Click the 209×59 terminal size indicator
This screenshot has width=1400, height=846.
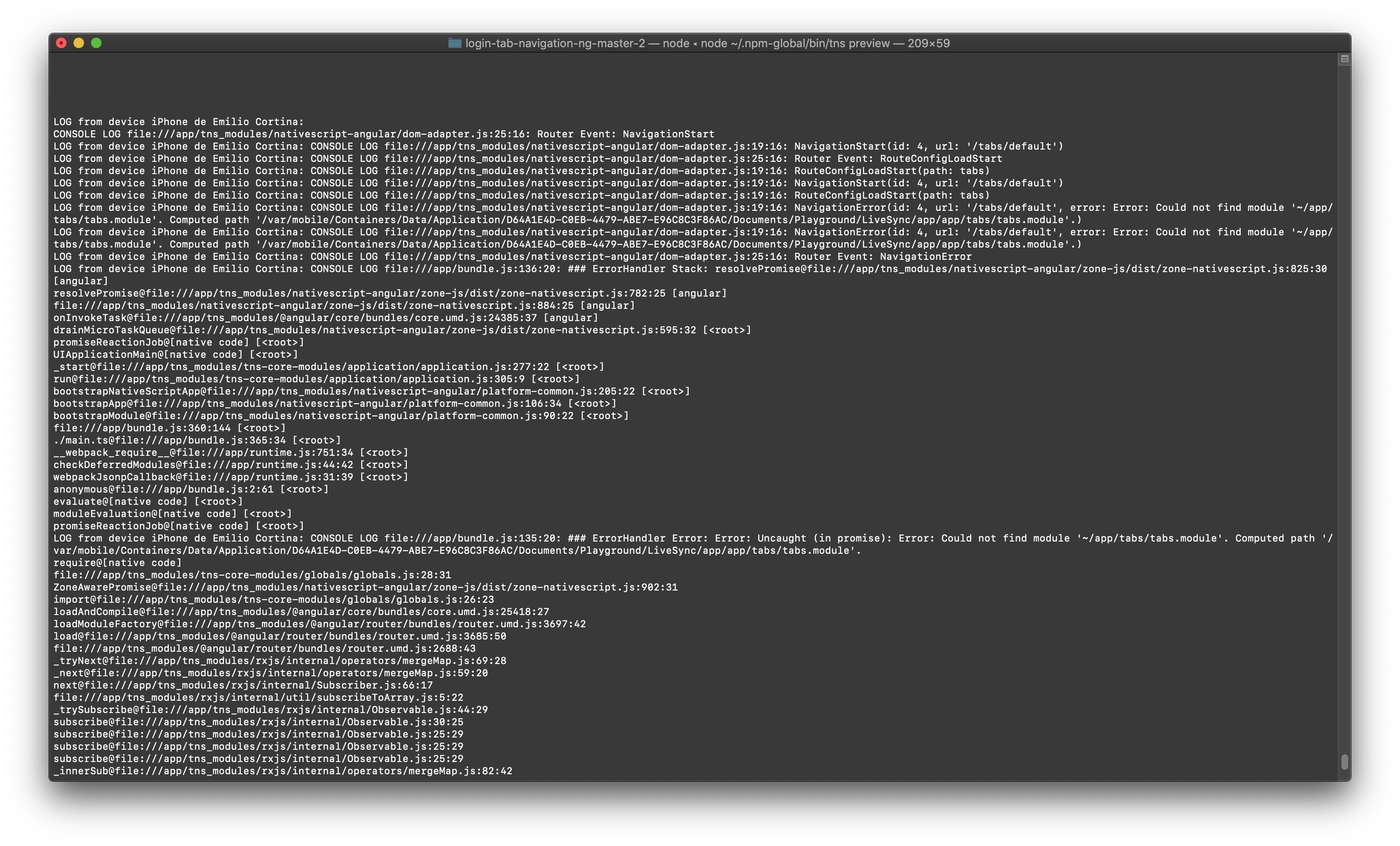coord(928,43)
